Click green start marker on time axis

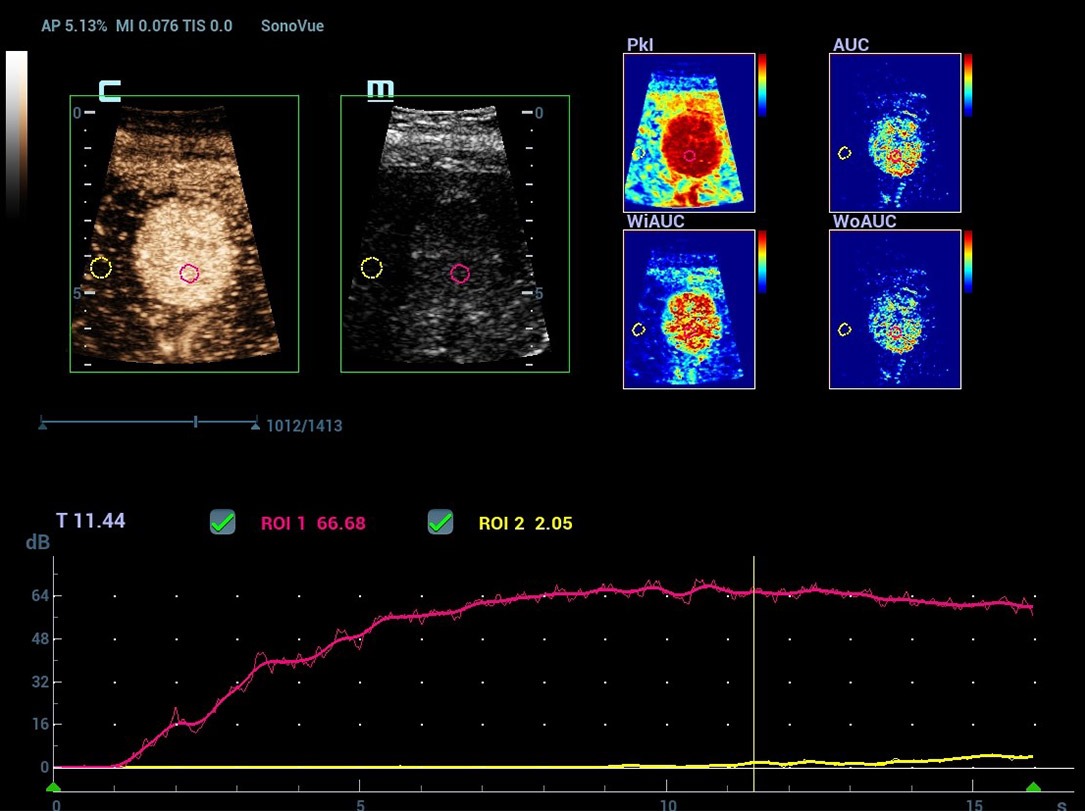[53, 788]
